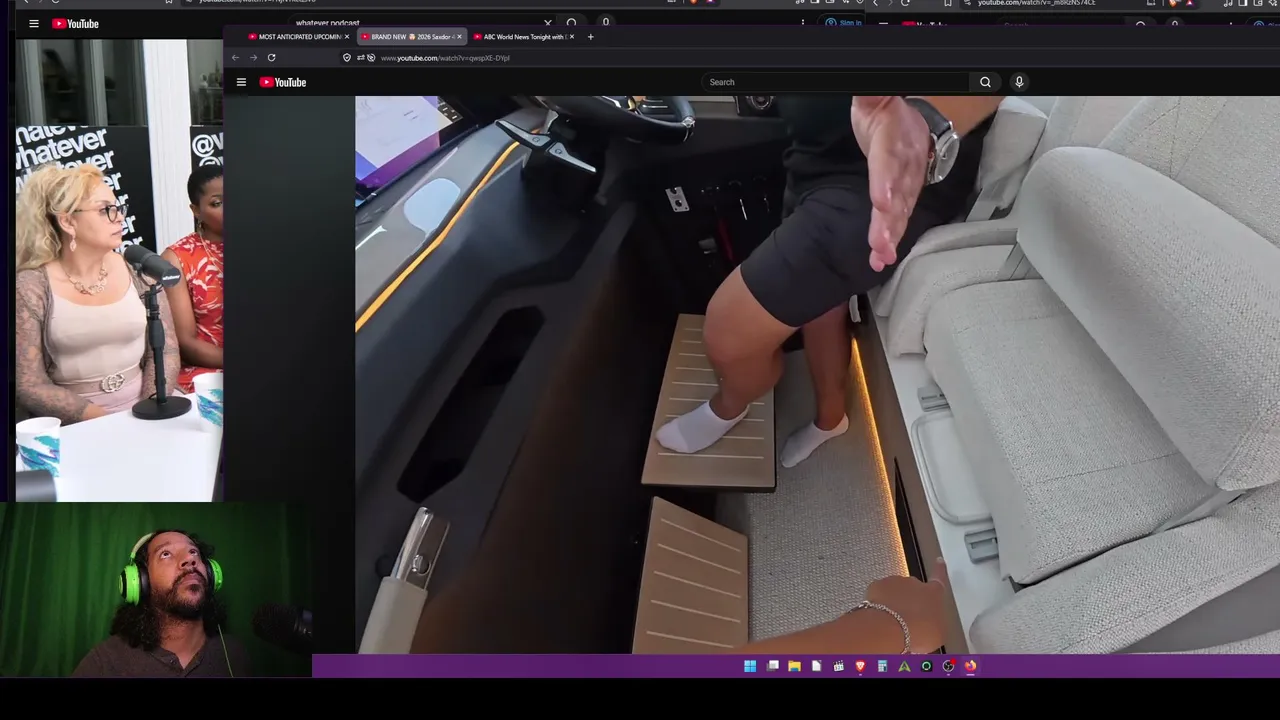1280x720 pixels.
Task: Open File Explorer from the taskbar
Action: (x=794, y=666)
